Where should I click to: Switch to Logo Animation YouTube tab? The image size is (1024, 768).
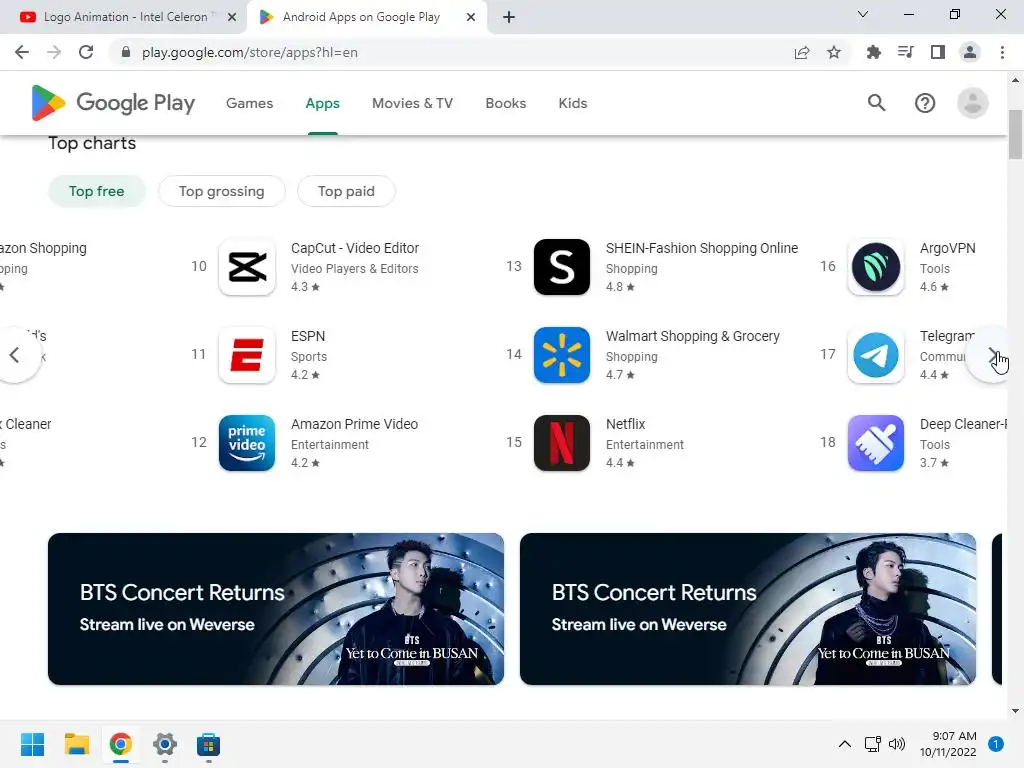coord(124,17)
